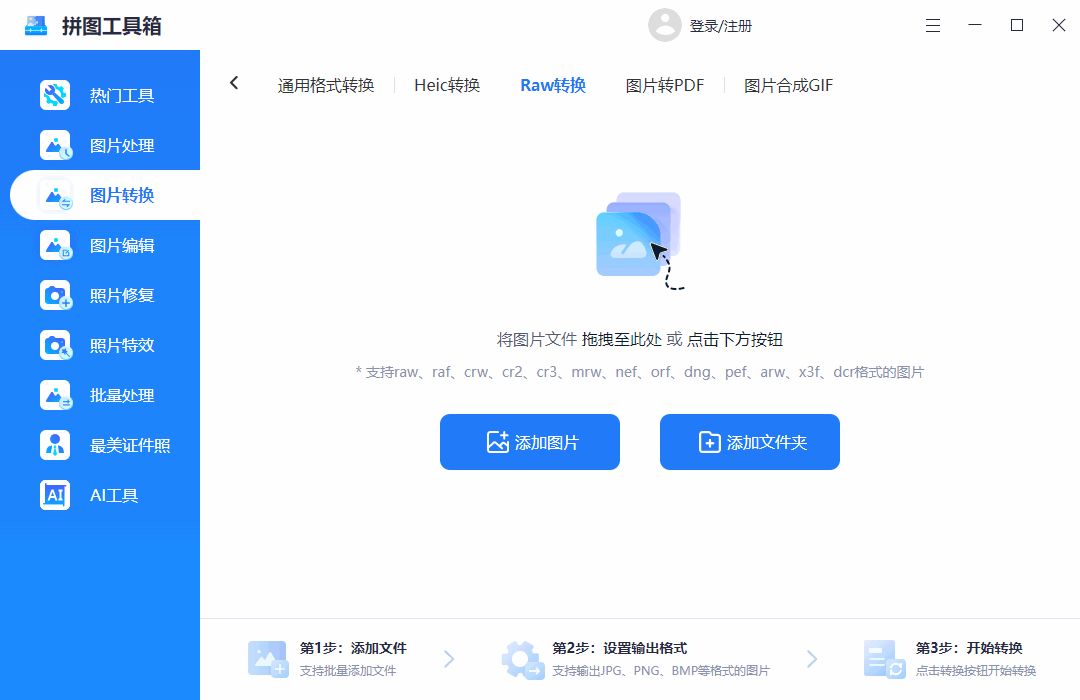This screenshot has height=700, width=1080.
Task: Open 照片修复 menu label
Action: [x=122, y=295]
